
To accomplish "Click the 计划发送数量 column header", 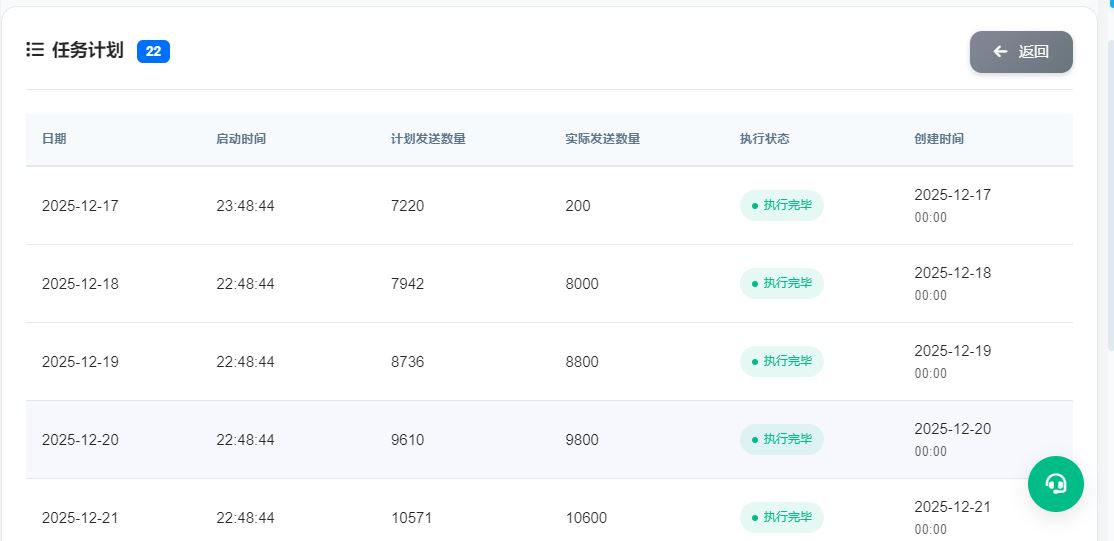I will 428,139.
